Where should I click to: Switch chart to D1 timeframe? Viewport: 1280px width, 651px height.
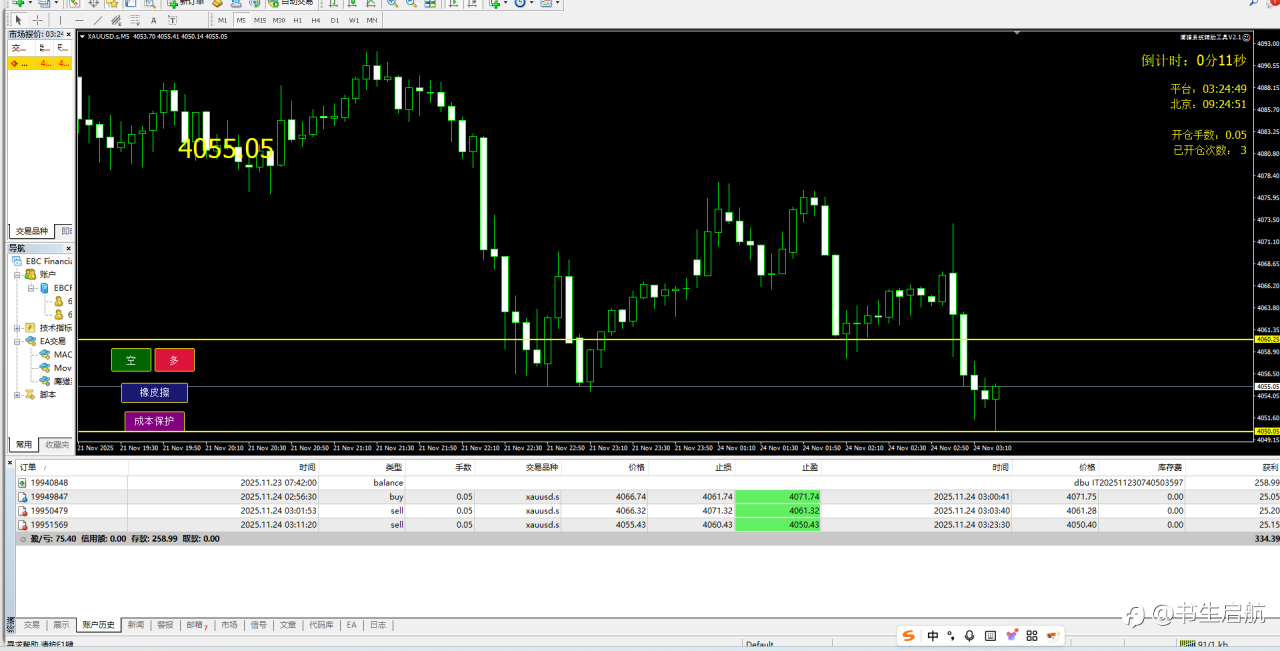(335, 20)
